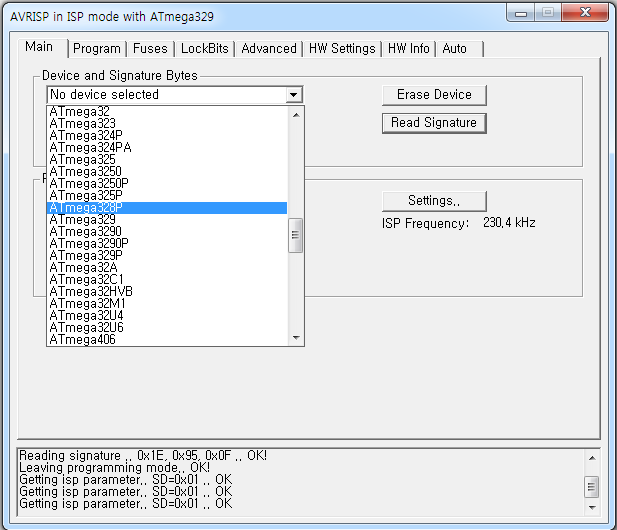Viewport: 617px width, 530px height.
Task: Switch to the Auto tab
Action: click(x=459, y=49)
